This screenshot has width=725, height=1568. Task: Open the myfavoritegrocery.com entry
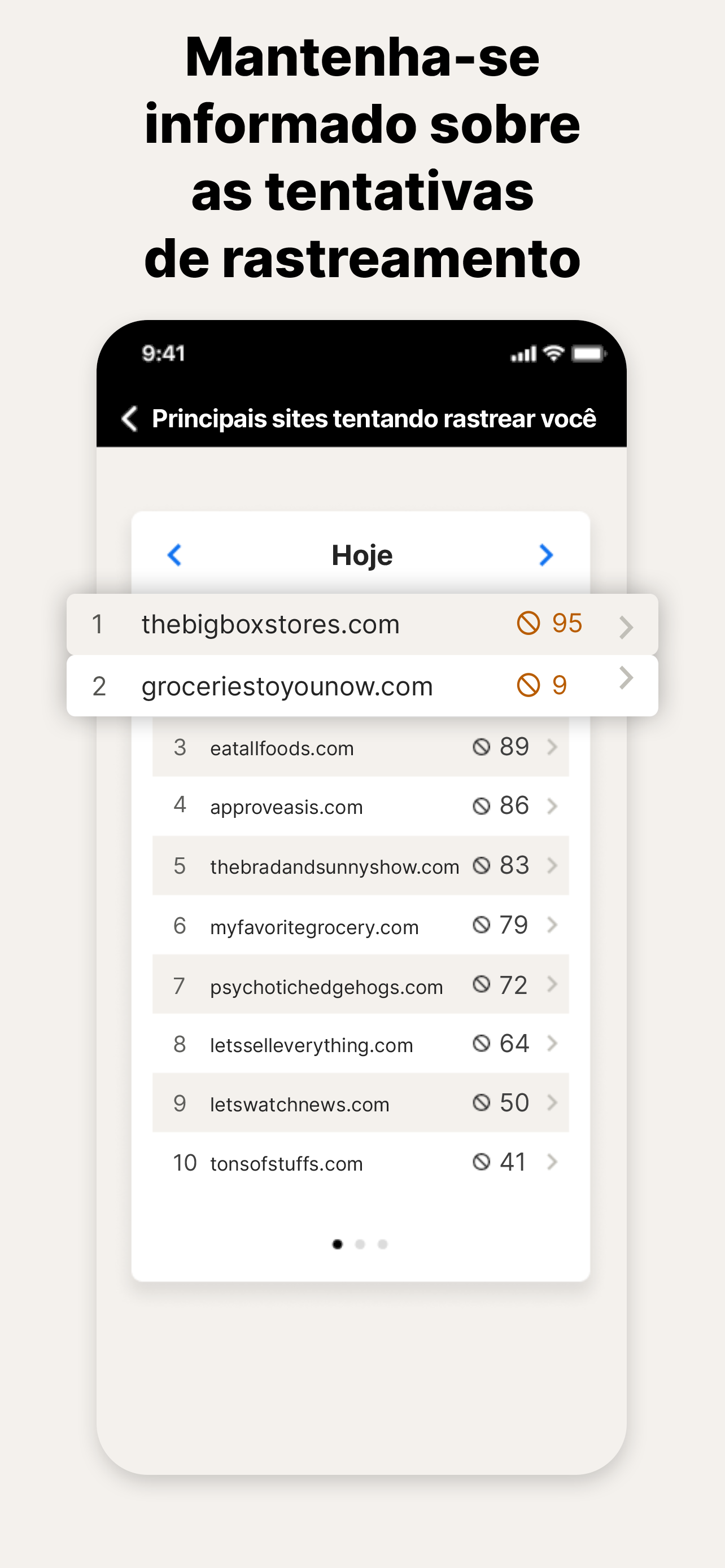360,925
